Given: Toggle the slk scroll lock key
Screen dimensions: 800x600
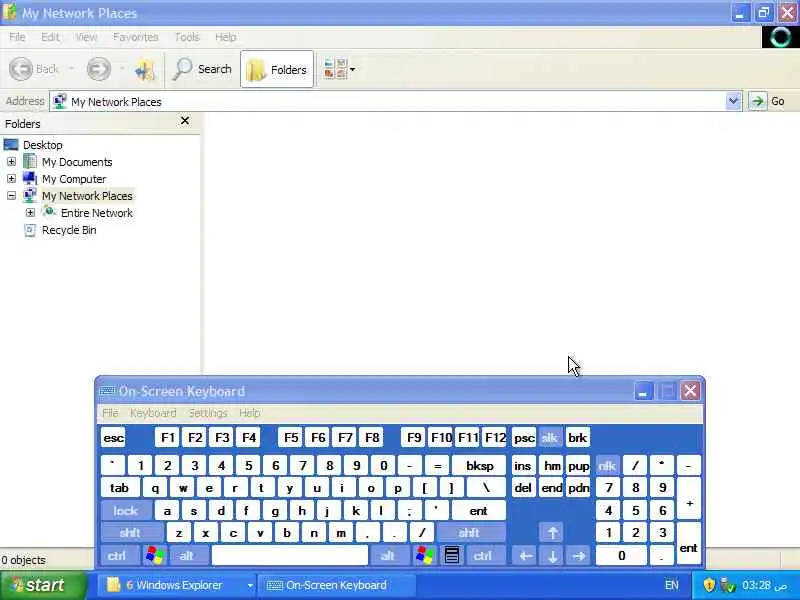Looking at the screenshot, I should tap(549, 438).
